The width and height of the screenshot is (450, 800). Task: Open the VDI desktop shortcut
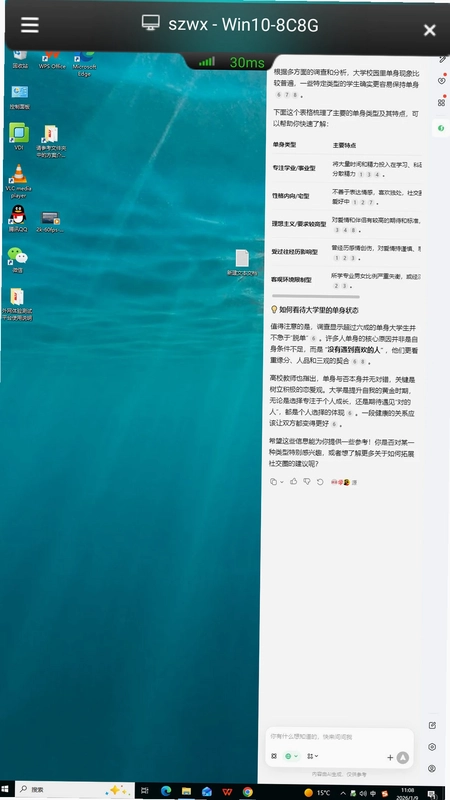[19, 137]
